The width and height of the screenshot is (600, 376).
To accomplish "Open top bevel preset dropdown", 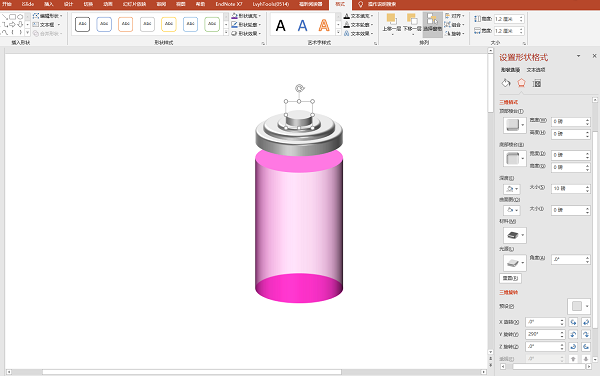I will click(515, 125).
